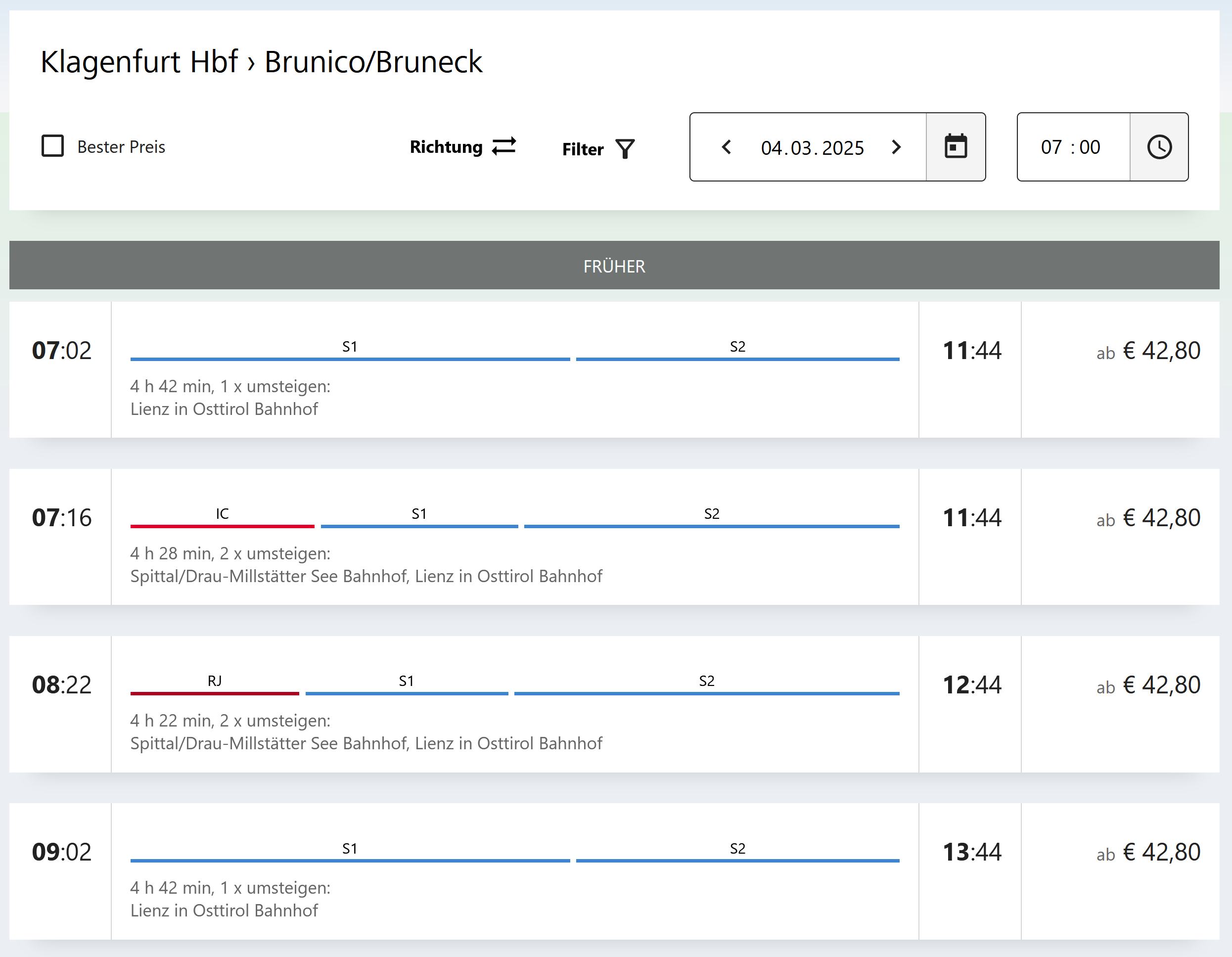Click the price of 09:02 connection
This screenshot has height=957, width=1232.
1147,852
